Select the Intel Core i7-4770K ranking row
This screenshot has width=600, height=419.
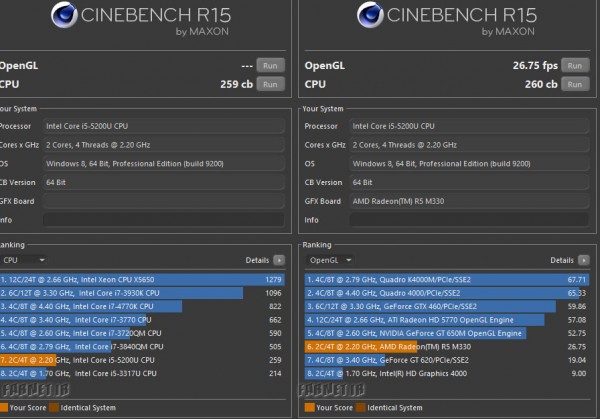coord(142,307)
